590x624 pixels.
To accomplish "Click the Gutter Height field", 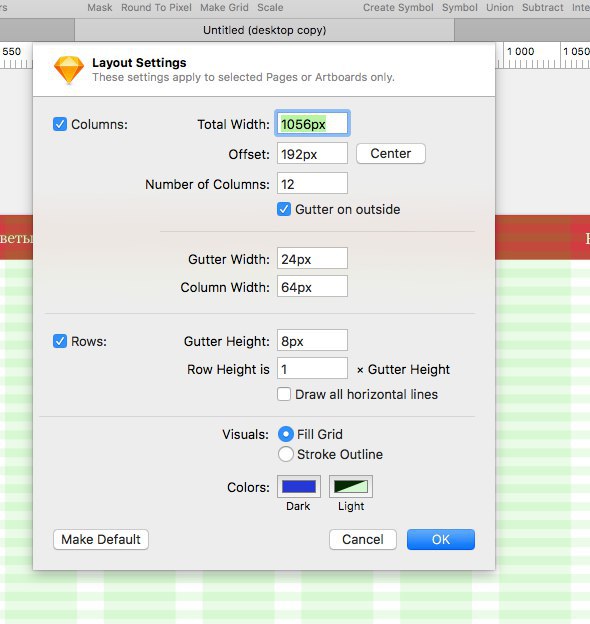I will (312, 341).
